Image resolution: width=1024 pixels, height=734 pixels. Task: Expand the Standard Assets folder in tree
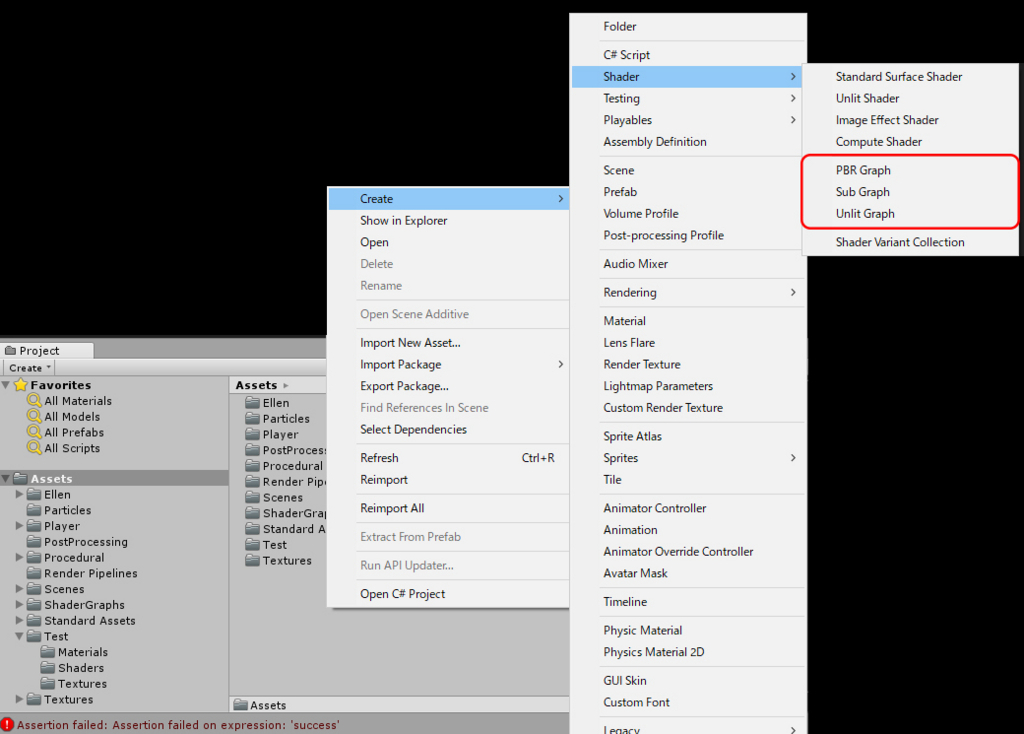tap(20, 620)
